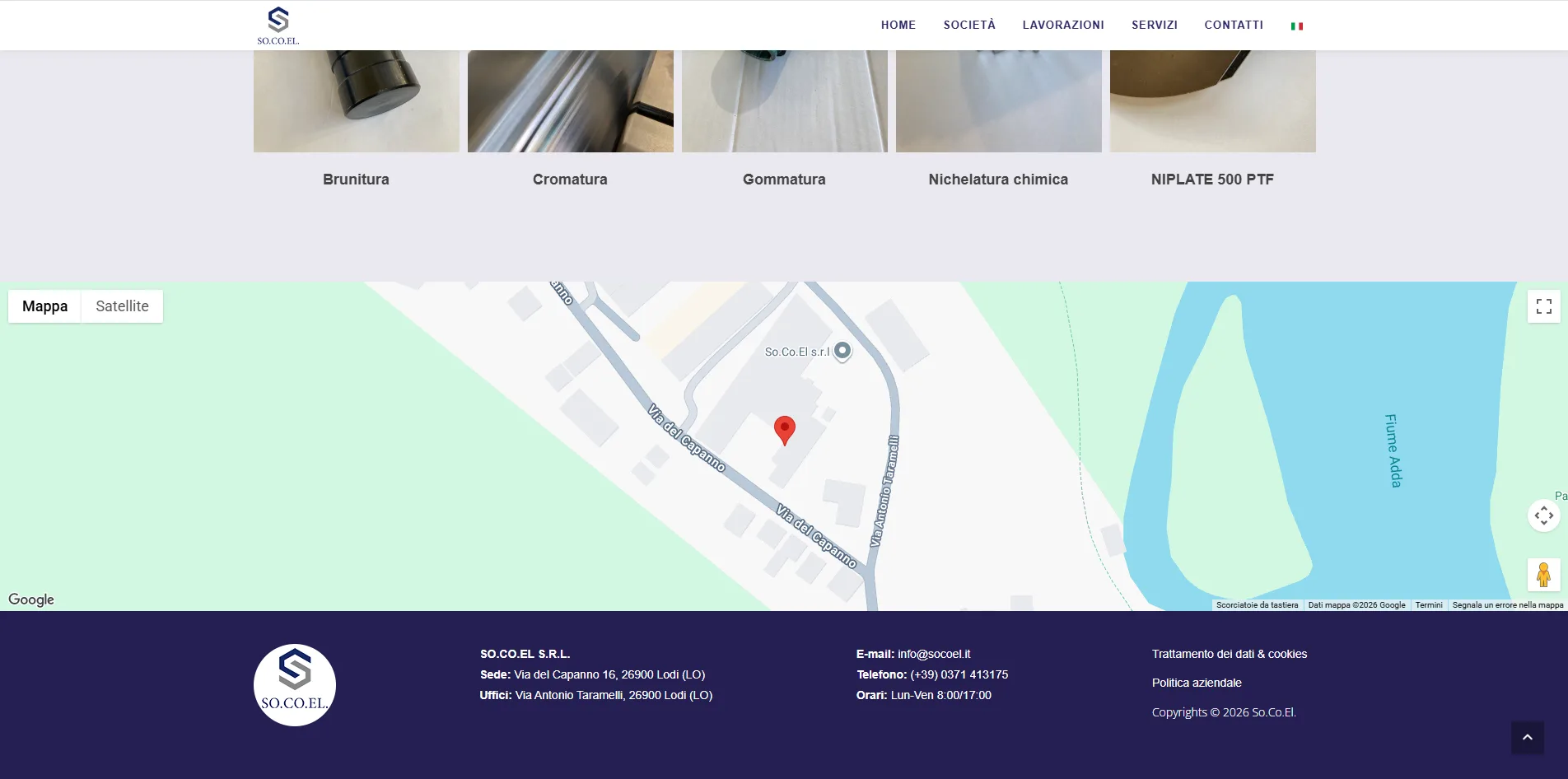Click the info@socoel.it email address

pos(934,654)
